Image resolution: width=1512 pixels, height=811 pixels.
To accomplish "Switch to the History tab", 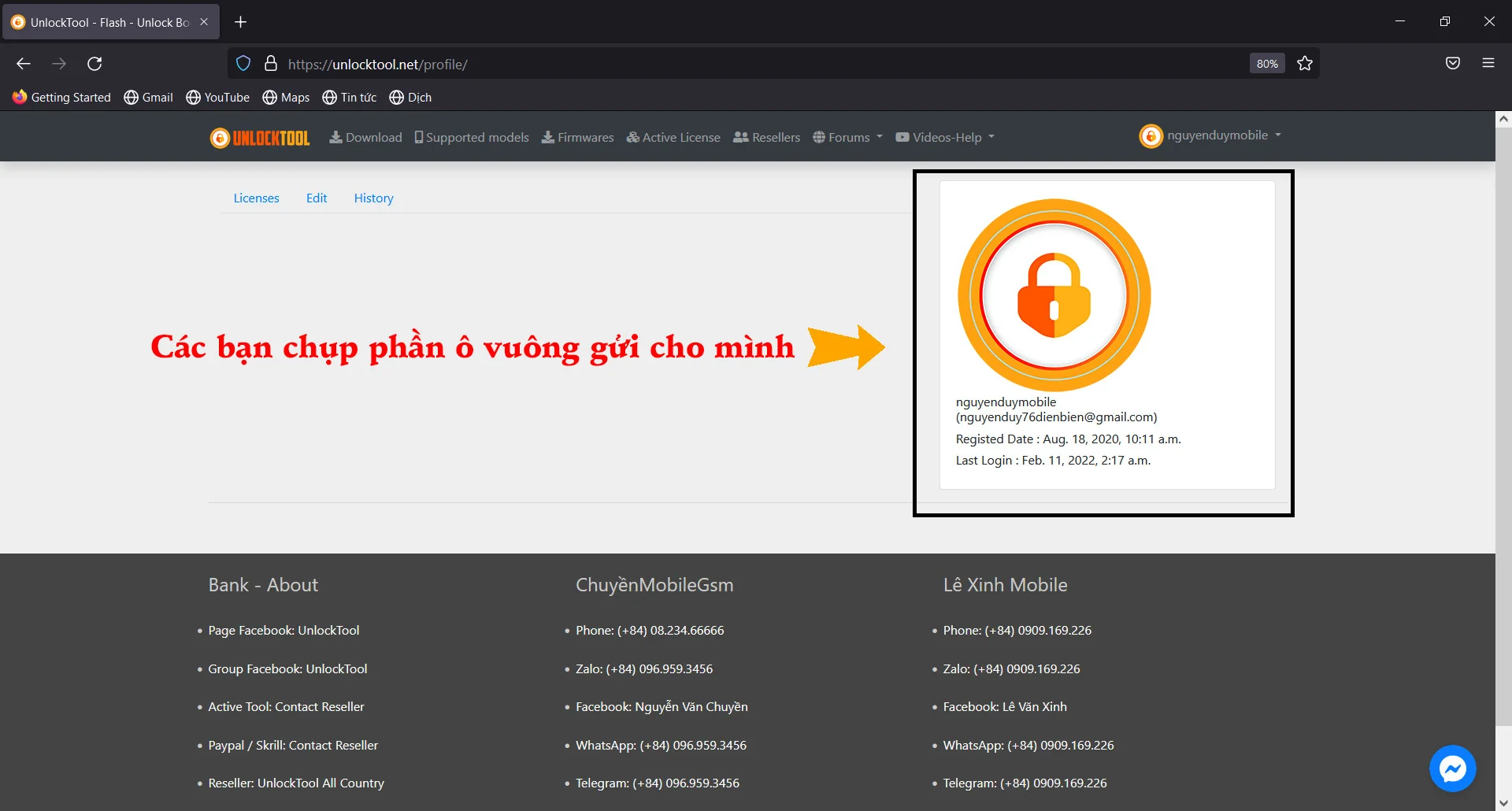I will (373, 198).
